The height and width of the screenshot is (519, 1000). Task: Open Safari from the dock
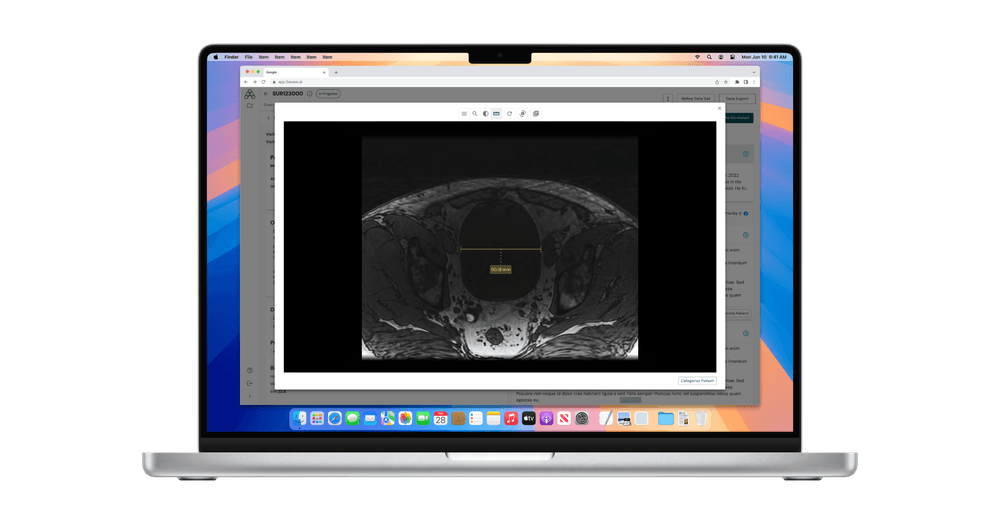(x=335, y=418)
